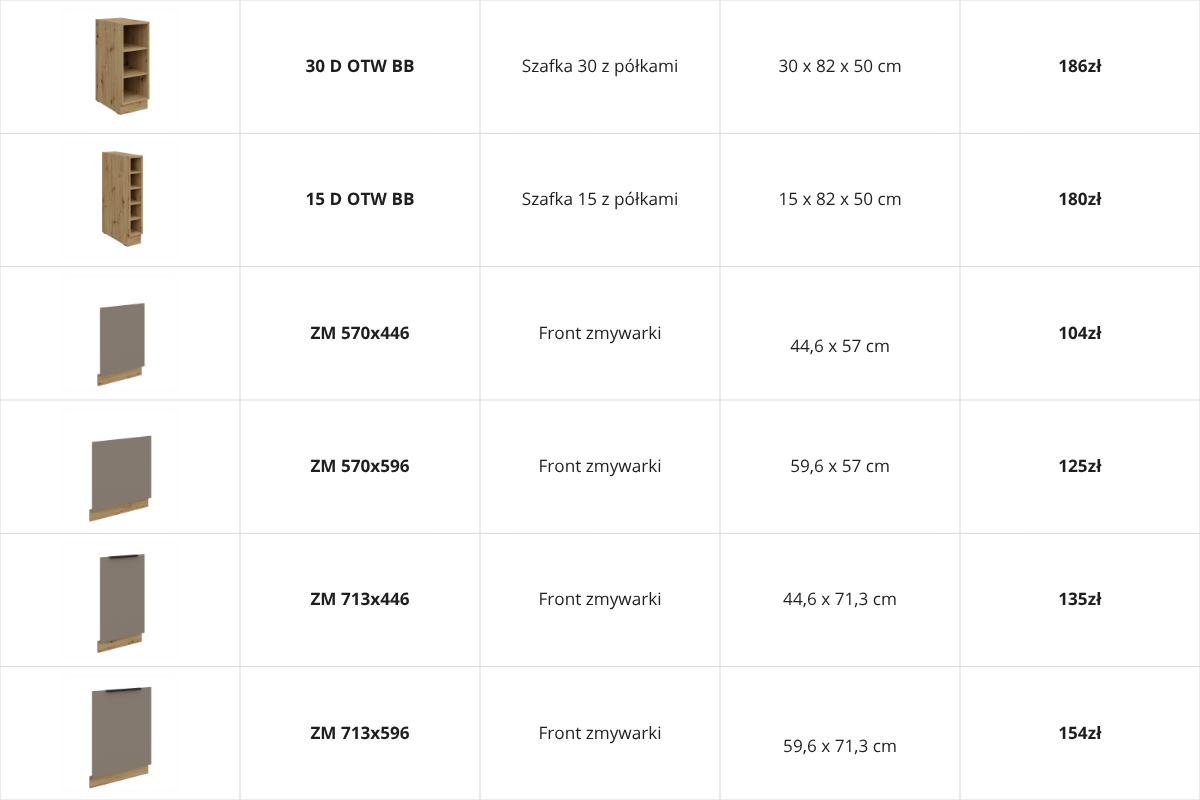This screenshot has height=800, width=1200.
Task: View the ZM 570x446 dishwasher front image
Action: 121,344
